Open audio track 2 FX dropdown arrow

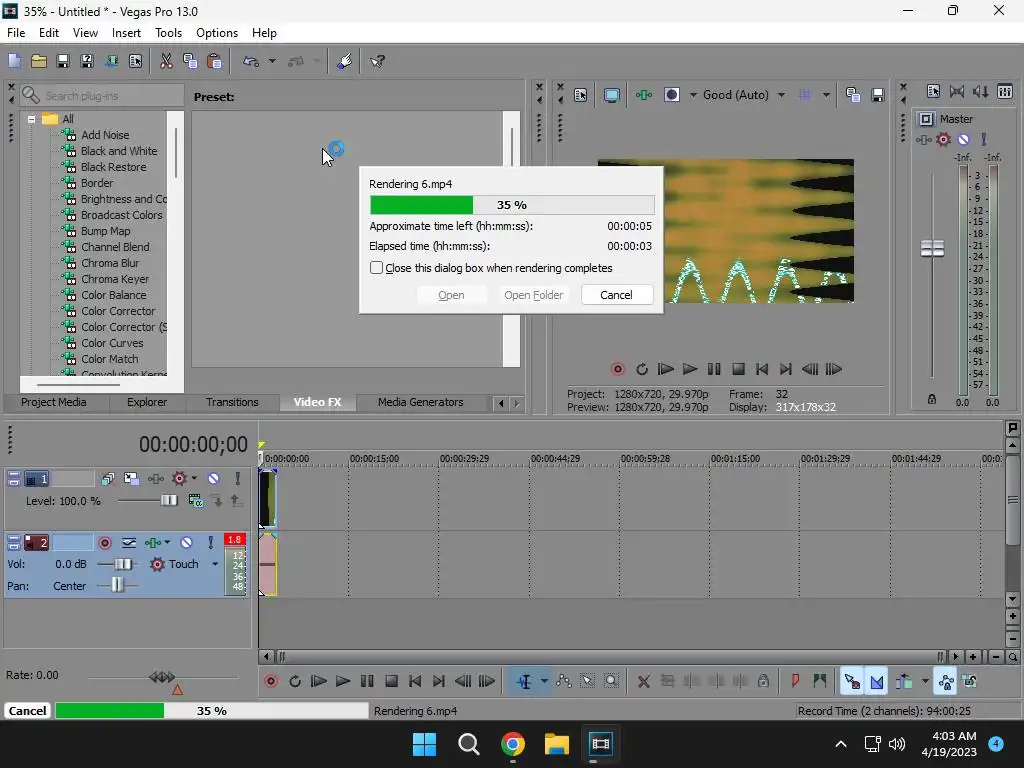pyautogui.click(x=167, y=543)
